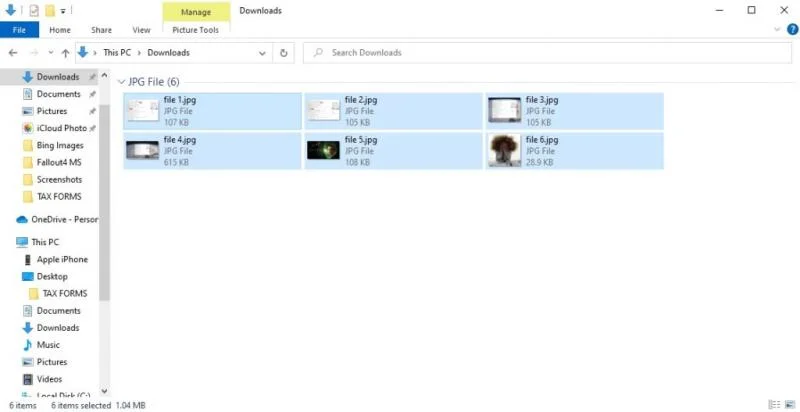Open Explorer Help via question mark icon
Viewport: 800px width, 412px height.
792,30
